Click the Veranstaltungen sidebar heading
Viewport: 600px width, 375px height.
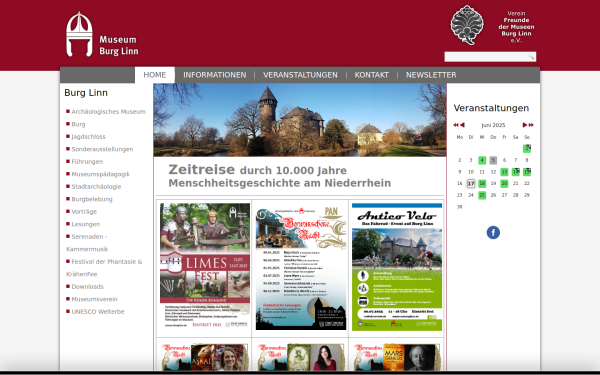pyautogui.click(x=491, y=108)
